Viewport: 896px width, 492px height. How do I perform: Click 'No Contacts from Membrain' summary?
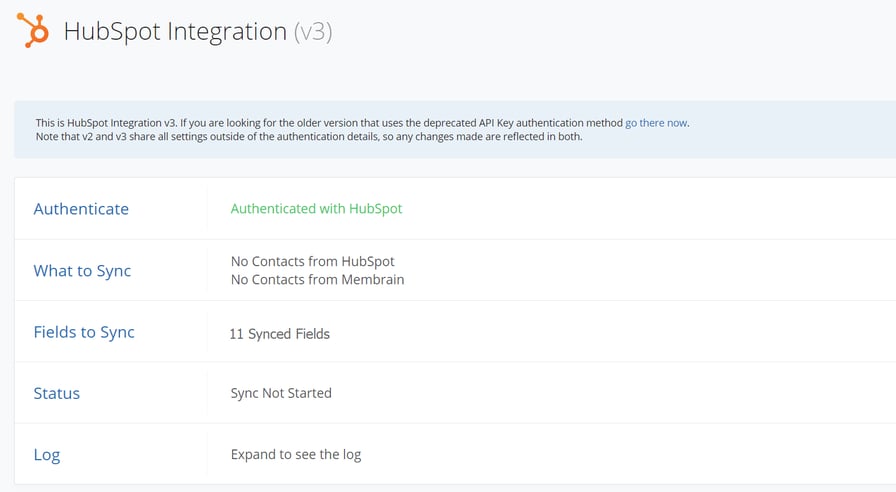317,280
